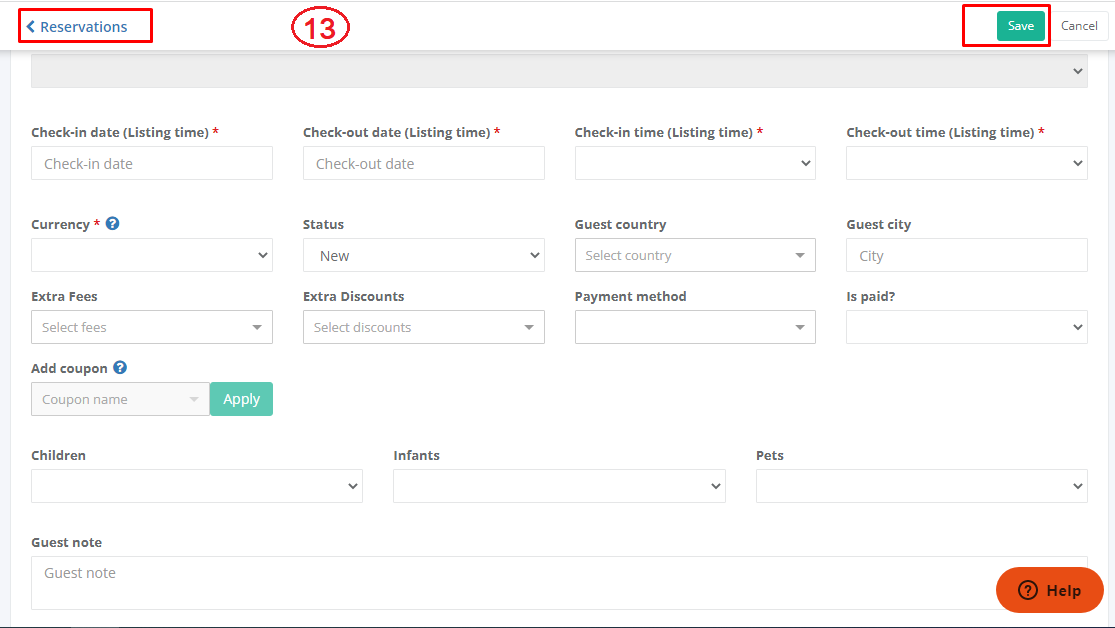
Task: Go back to Reservations
Action: pyautogui.click(x=77, y=27)
